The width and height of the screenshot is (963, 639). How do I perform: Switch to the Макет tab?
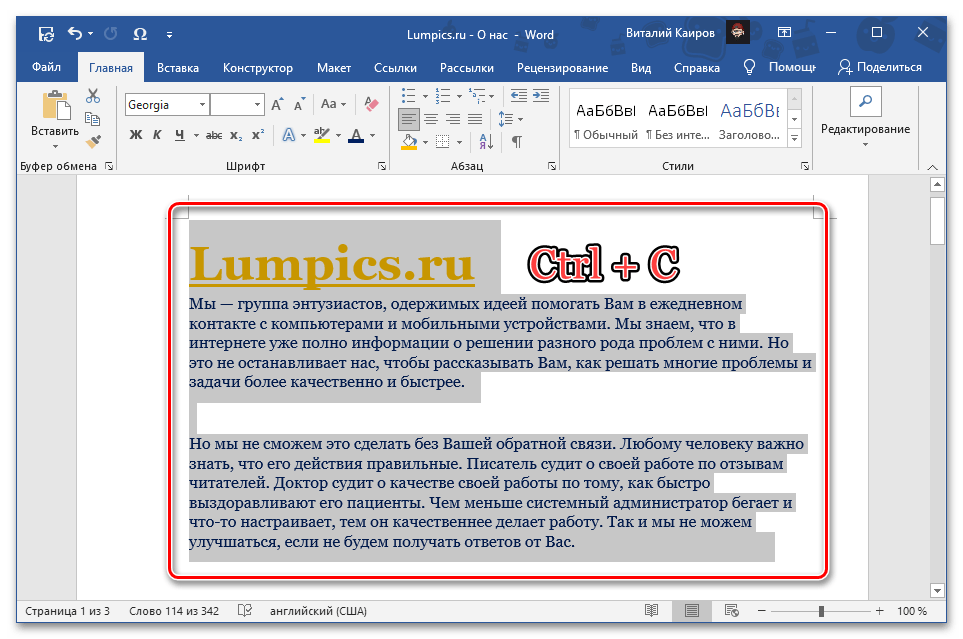[333, 68]
